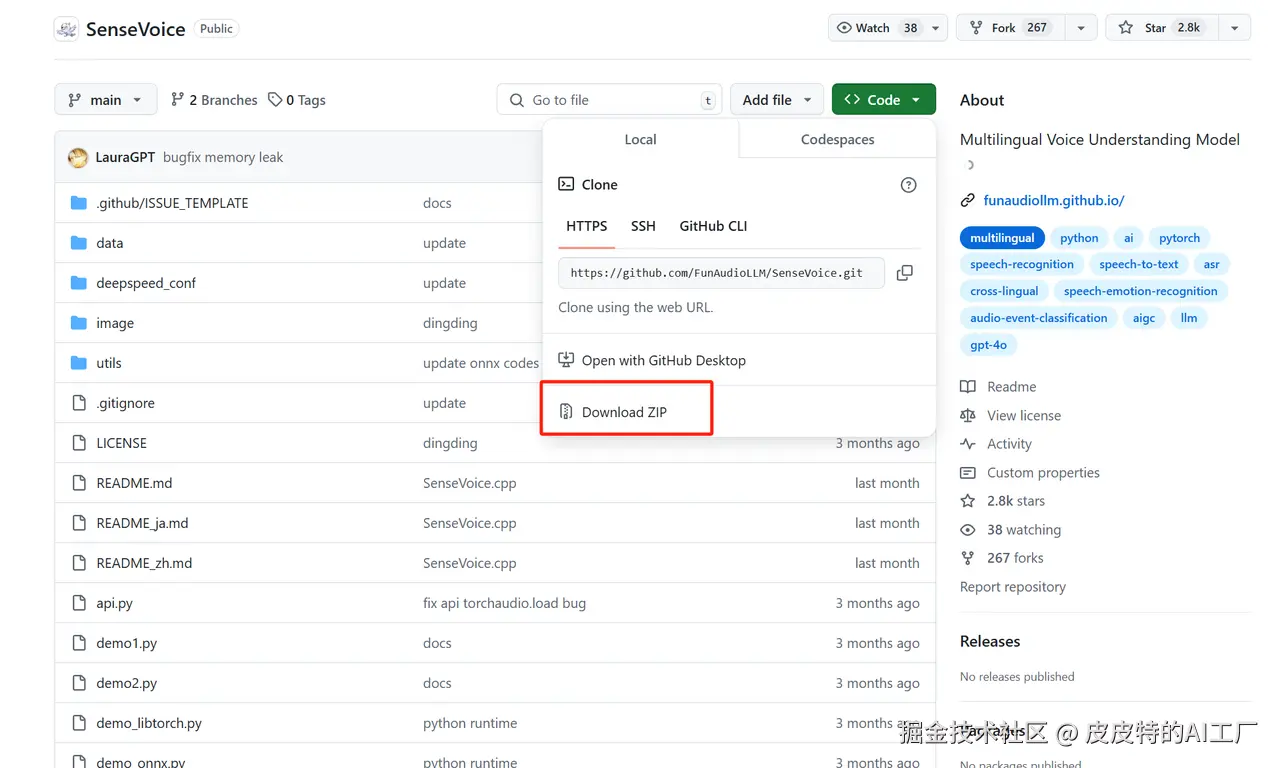Image resolution: width=1280 pixels, height=768 pixels.
Task: Click the GitHub Desktop download icon
Action: coord(566,360)
